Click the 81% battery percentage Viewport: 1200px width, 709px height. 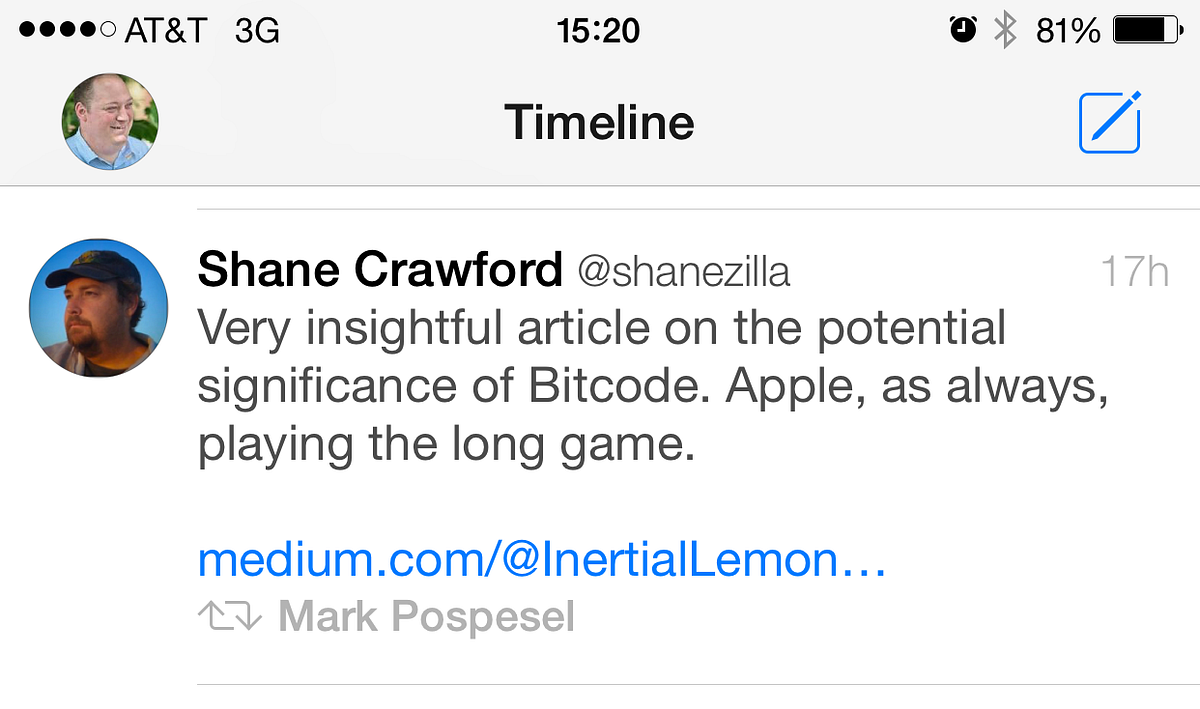click(x=1067, y=31)
